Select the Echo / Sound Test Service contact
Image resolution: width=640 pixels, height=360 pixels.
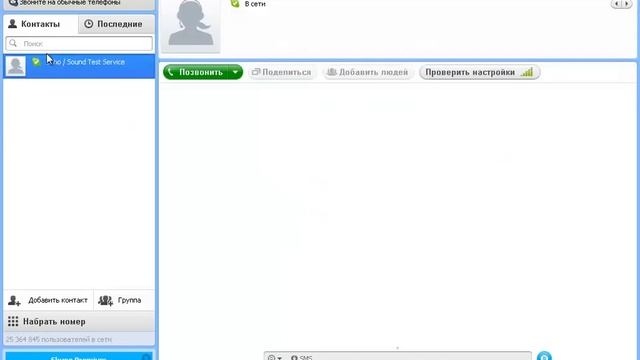point(79,66)
